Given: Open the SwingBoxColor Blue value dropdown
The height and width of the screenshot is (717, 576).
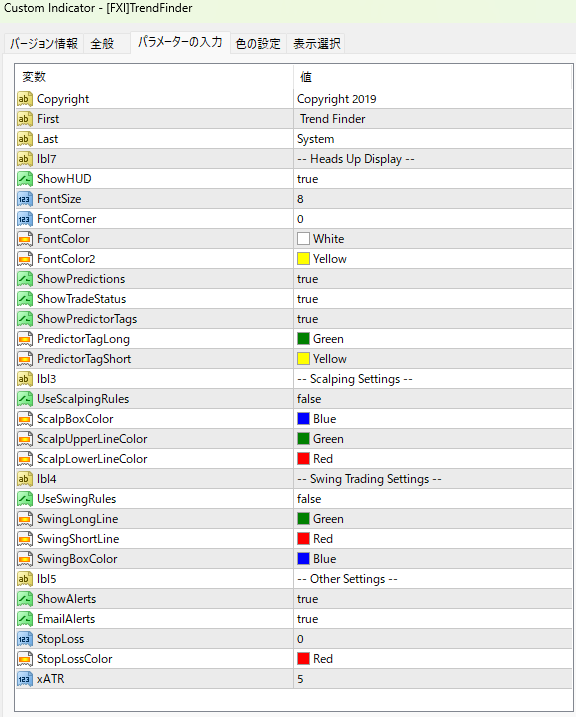Looking at the screenshot, I should tap(432, 559).
